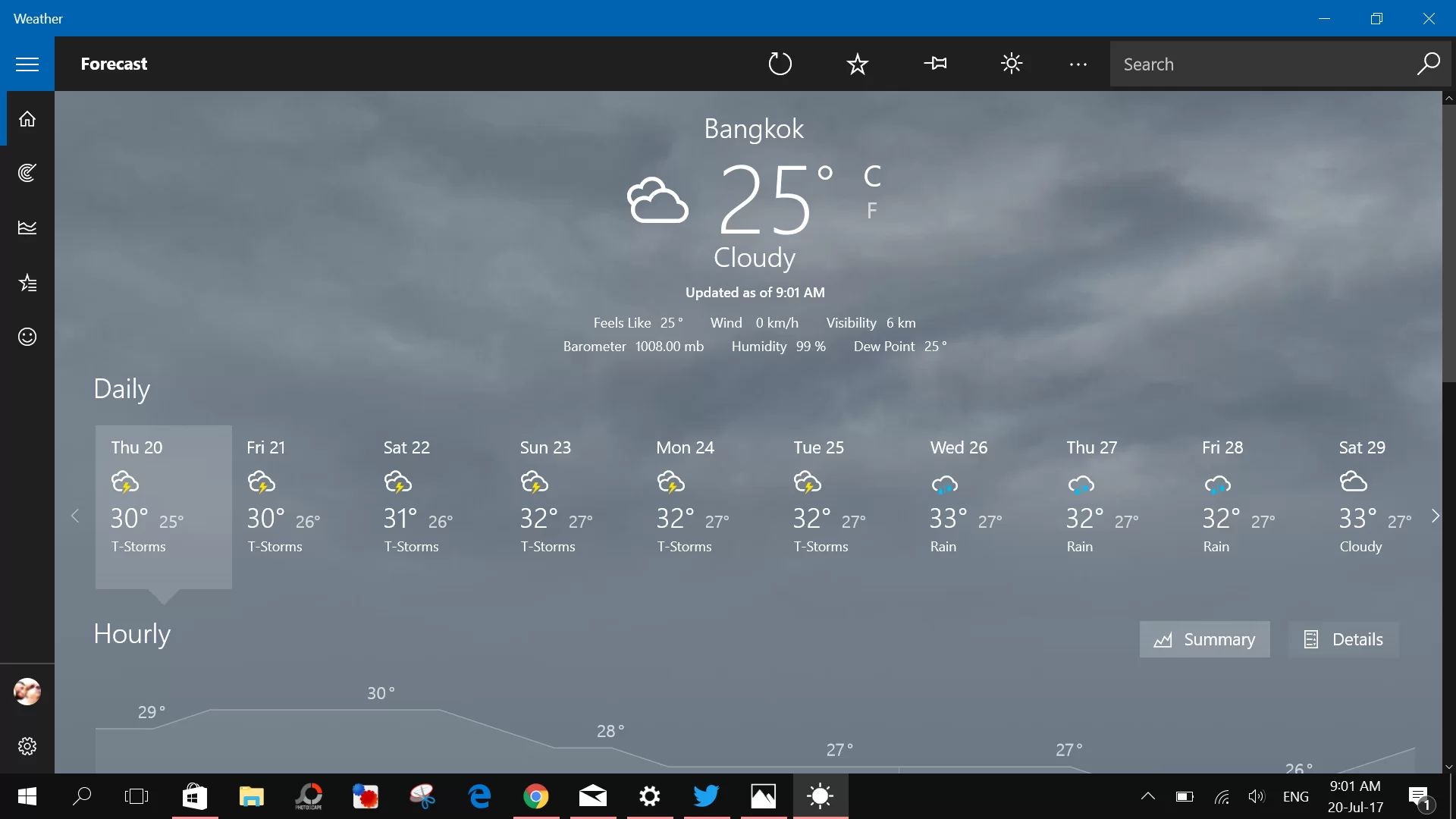
Task: Add Bangkok to favorites with star
Action: [x=857, y=64]
